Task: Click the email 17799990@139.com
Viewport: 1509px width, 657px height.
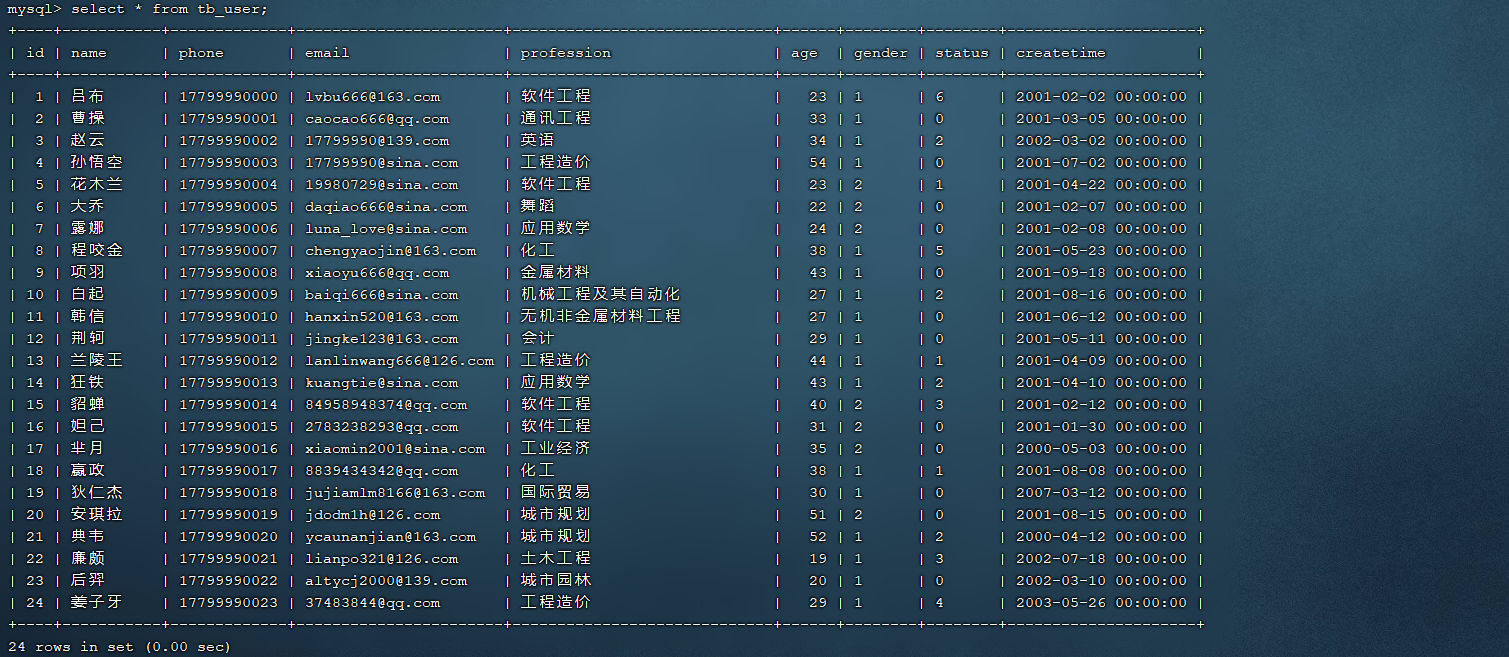Action: [x=377, y=141]
